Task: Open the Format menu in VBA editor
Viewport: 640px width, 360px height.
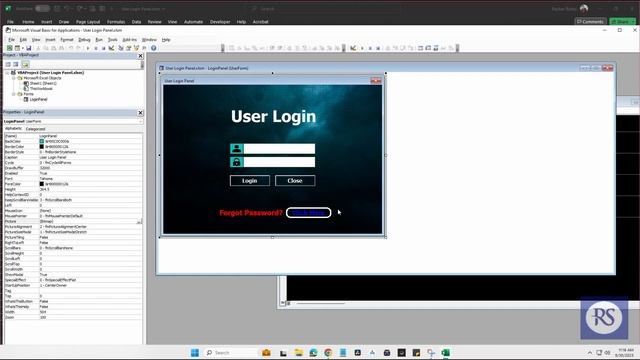Action: click(x=67, y=40)
